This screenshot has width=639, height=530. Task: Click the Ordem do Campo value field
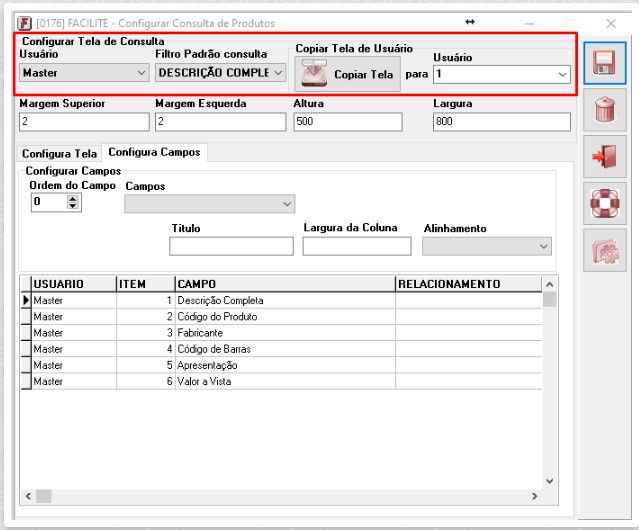coord(49,202)
